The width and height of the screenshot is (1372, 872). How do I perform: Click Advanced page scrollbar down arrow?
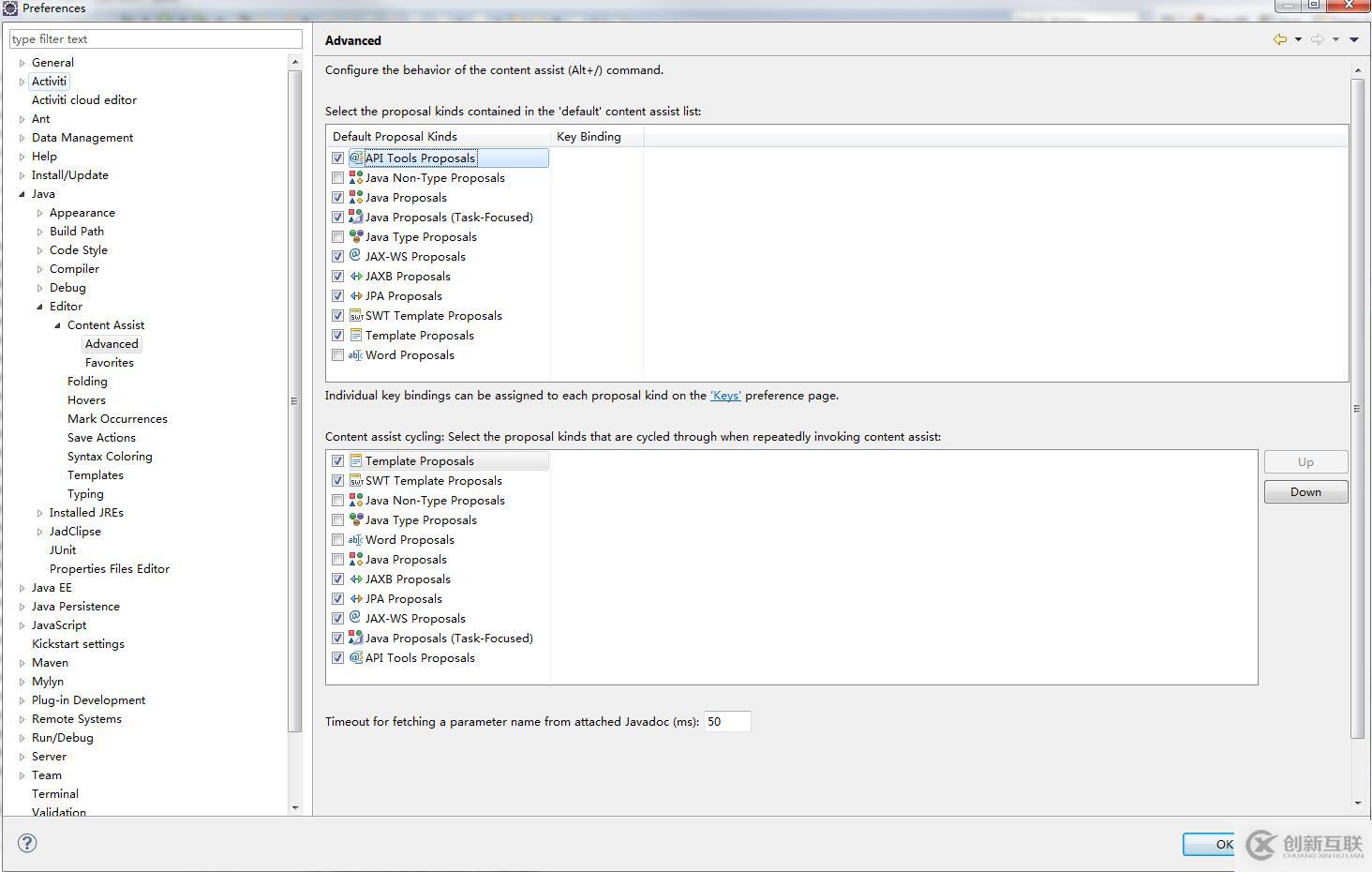tap(1358, 803)
